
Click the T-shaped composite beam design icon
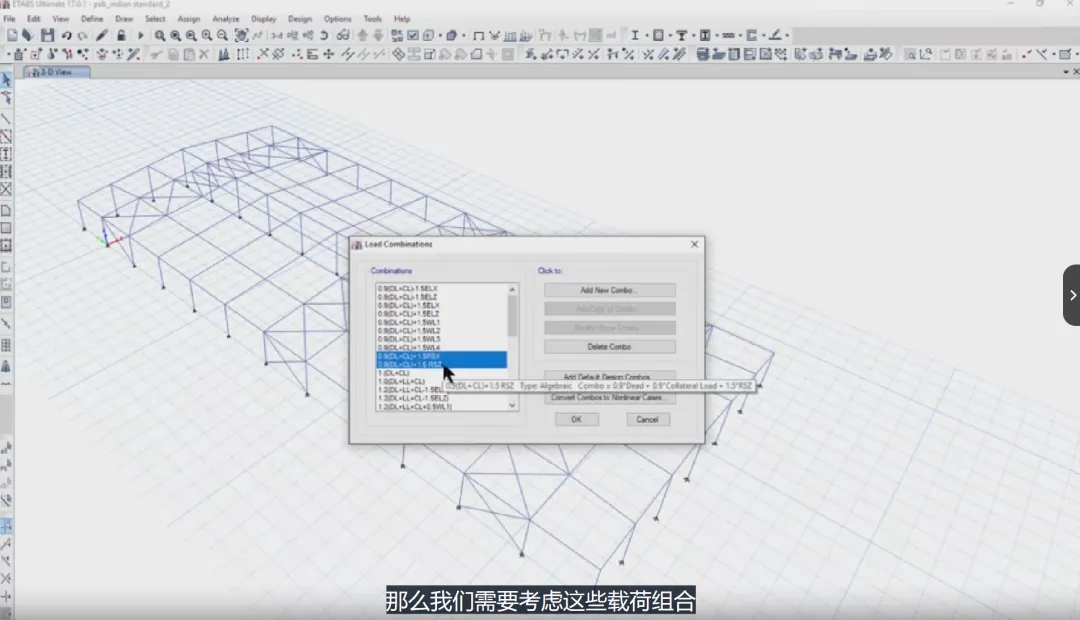click(x=681, y=35)
